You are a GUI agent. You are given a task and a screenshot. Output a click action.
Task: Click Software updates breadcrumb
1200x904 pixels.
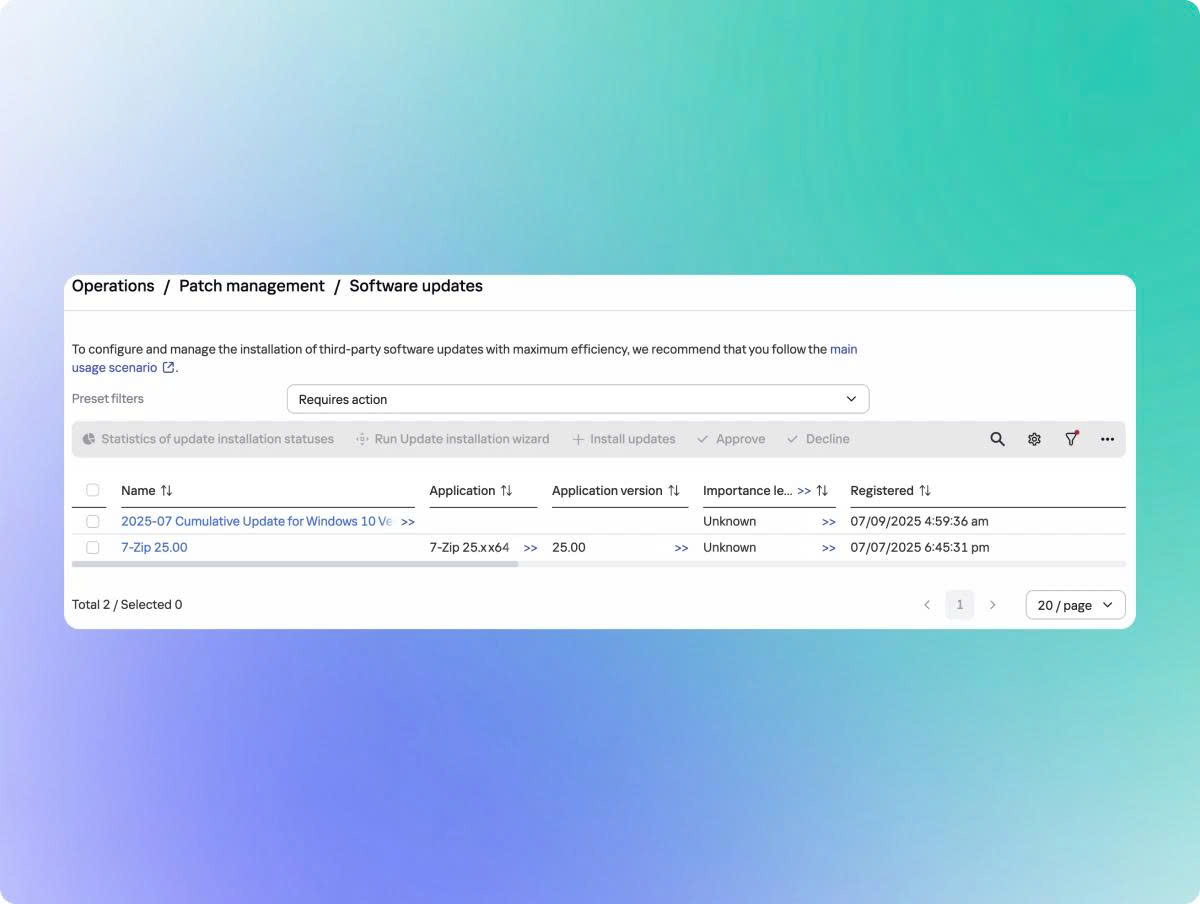(416, 286)
